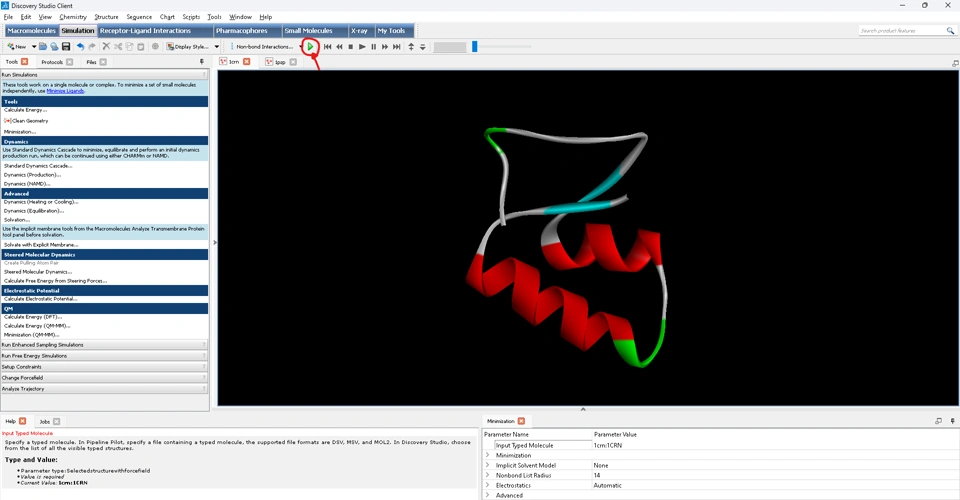Click the green Run play button
This screenshot has height=500, width=960.
pyautogui.click(x=311, y=47)
